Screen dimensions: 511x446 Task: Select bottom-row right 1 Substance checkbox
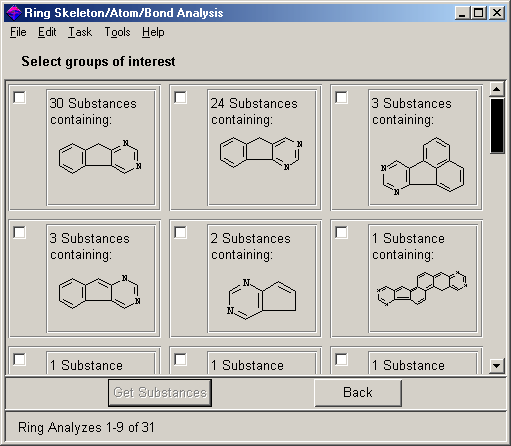tap(341, 359)
